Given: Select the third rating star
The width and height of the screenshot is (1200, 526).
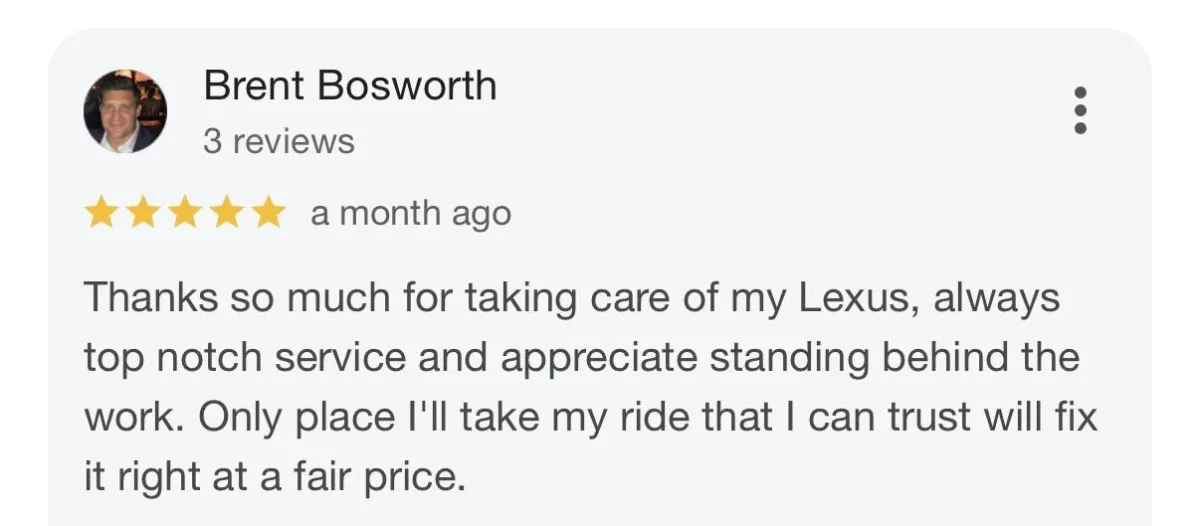Looking at the screenshot, I should pos(184,213).
